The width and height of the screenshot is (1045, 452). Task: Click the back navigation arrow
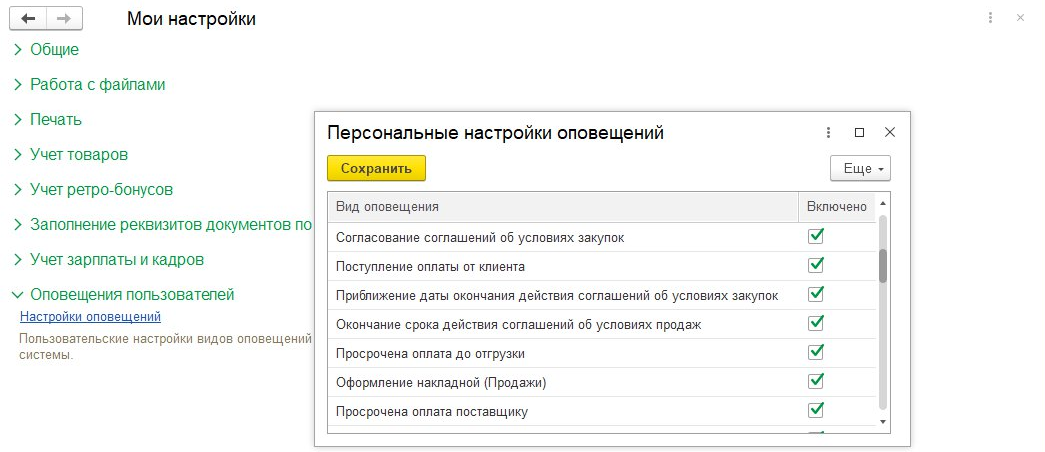pyautogui.click(x=28, y=19)
